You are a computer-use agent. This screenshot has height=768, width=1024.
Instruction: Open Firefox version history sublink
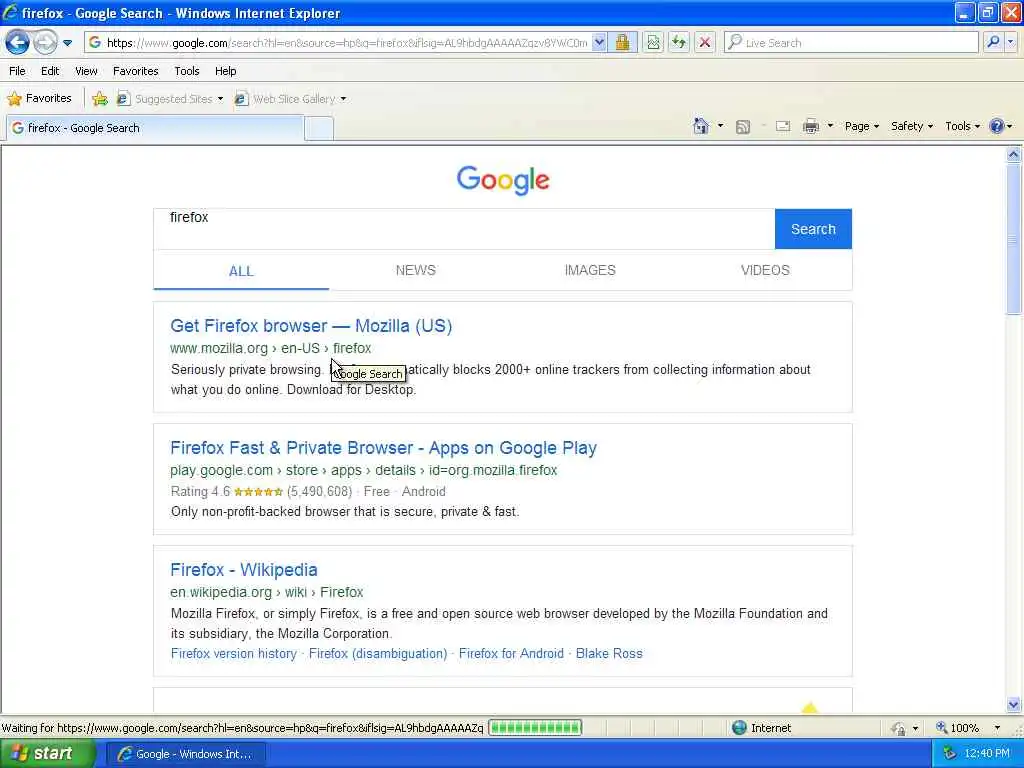(233, 654)
